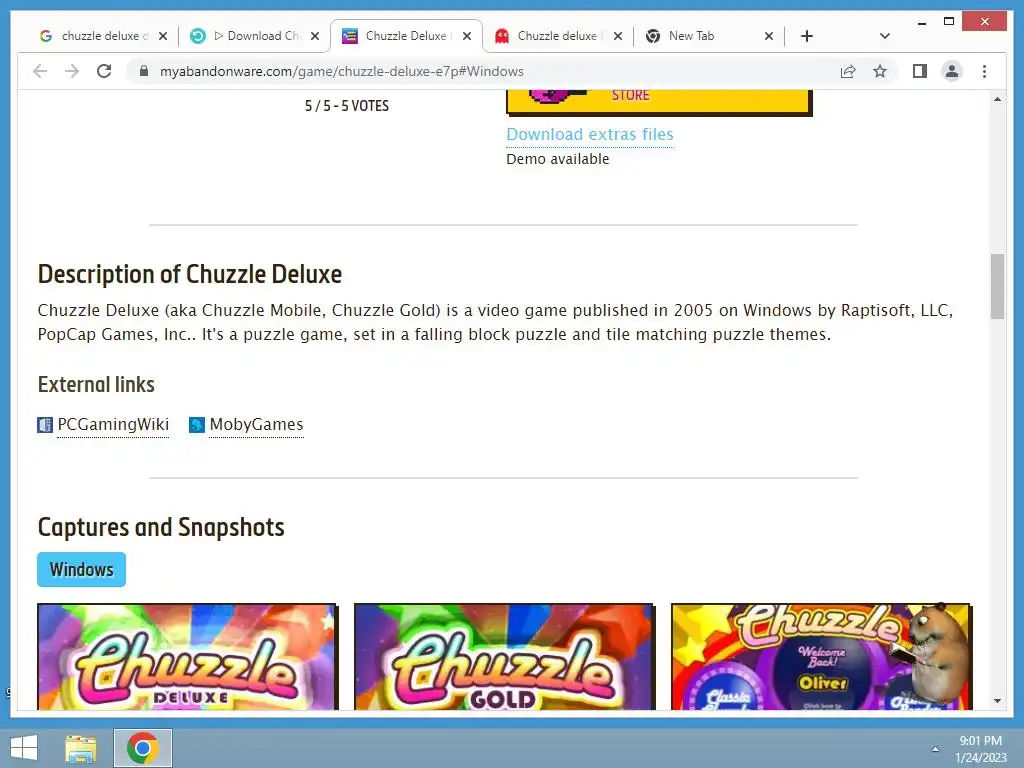Select the Windows captures platform button
Image resolution: width=1024 pixels, height=768 pixels.
tap(81, 569)
